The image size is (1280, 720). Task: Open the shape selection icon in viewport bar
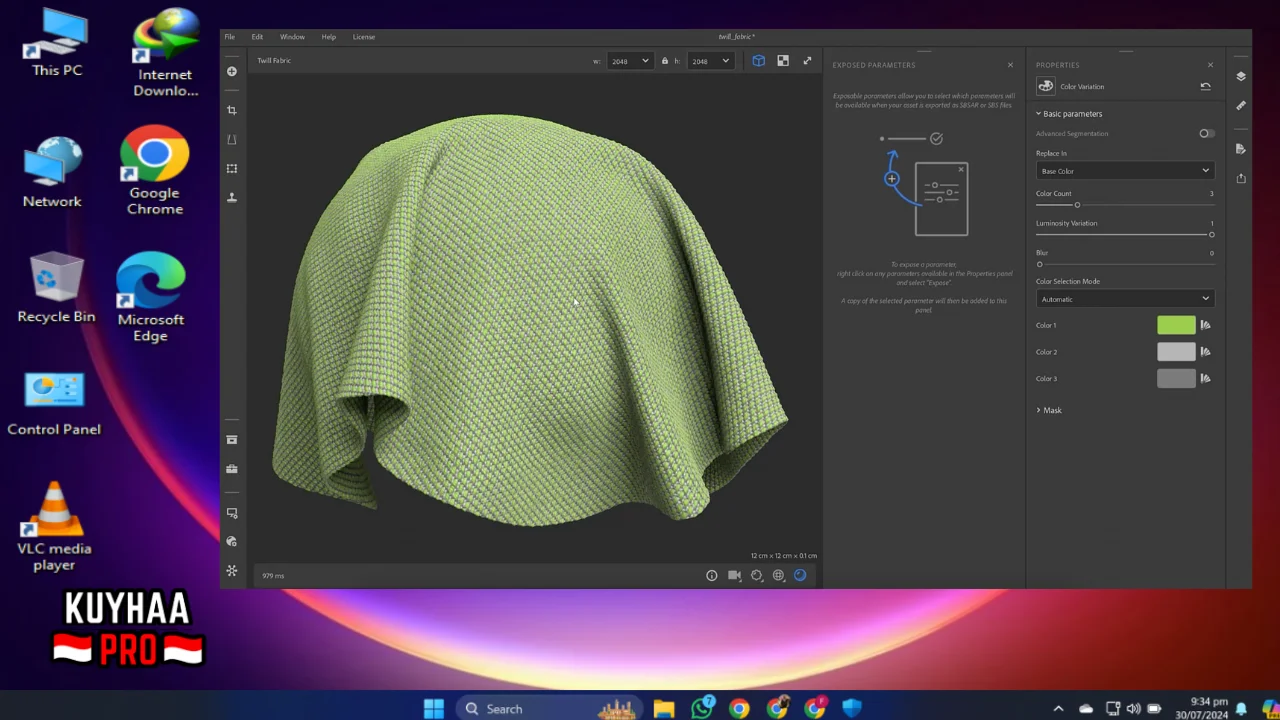[x=757, y=575]
